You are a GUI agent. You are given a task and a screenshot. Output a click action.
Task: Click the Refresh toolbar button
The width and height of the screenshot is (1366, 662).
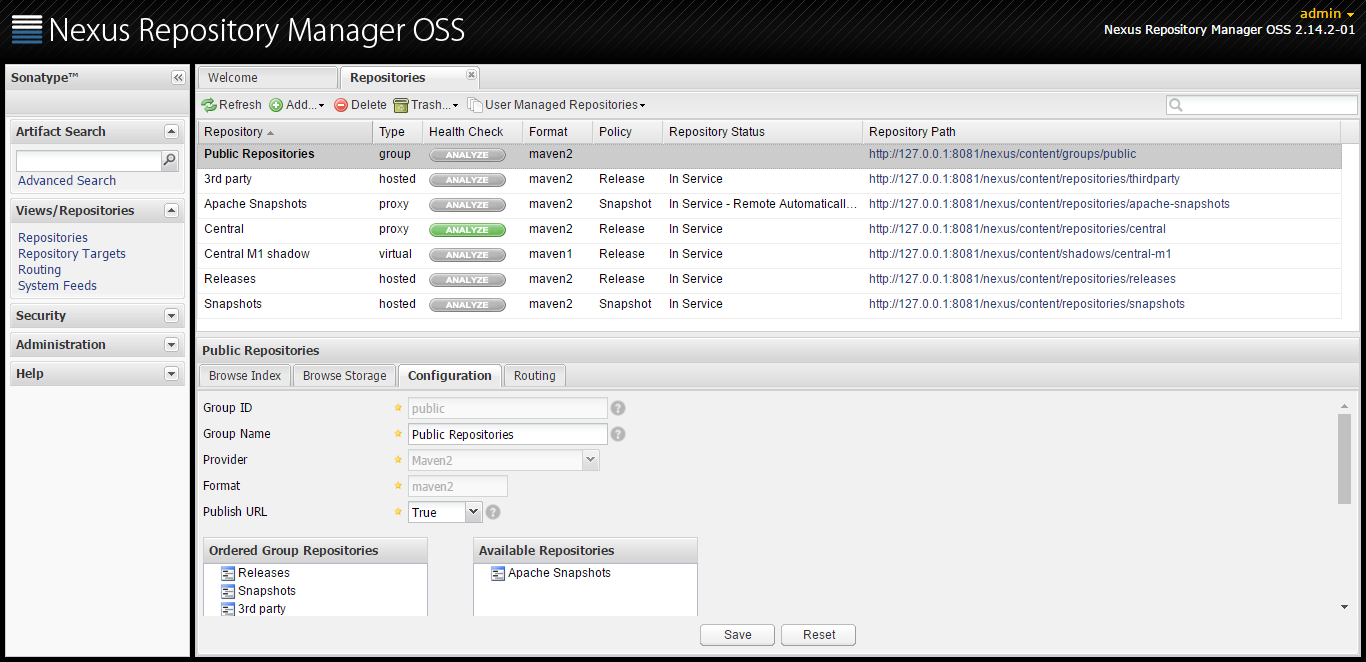coord(231,105)
